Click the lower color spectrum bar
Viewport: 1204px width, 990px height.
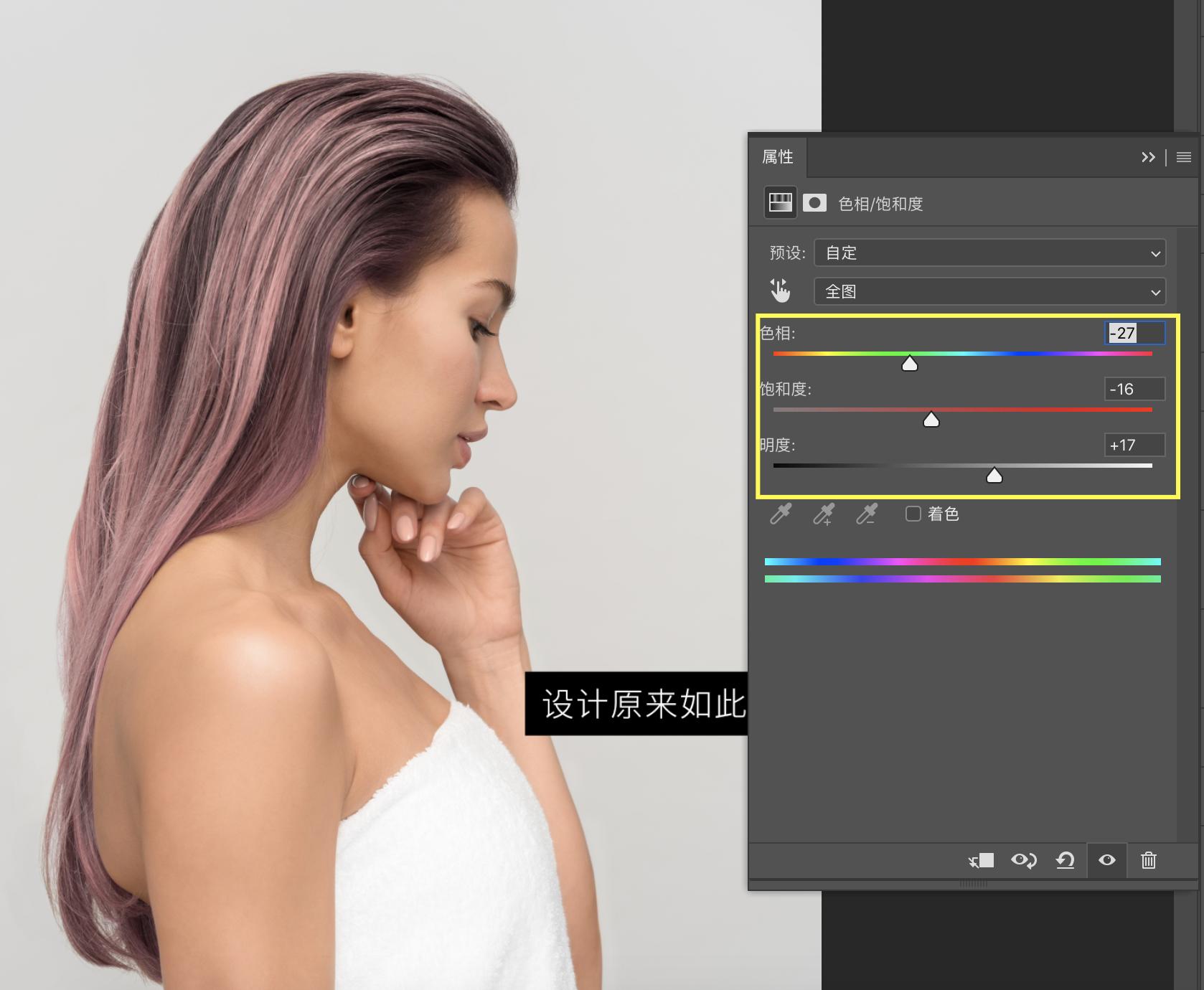[x=963, y=579]
